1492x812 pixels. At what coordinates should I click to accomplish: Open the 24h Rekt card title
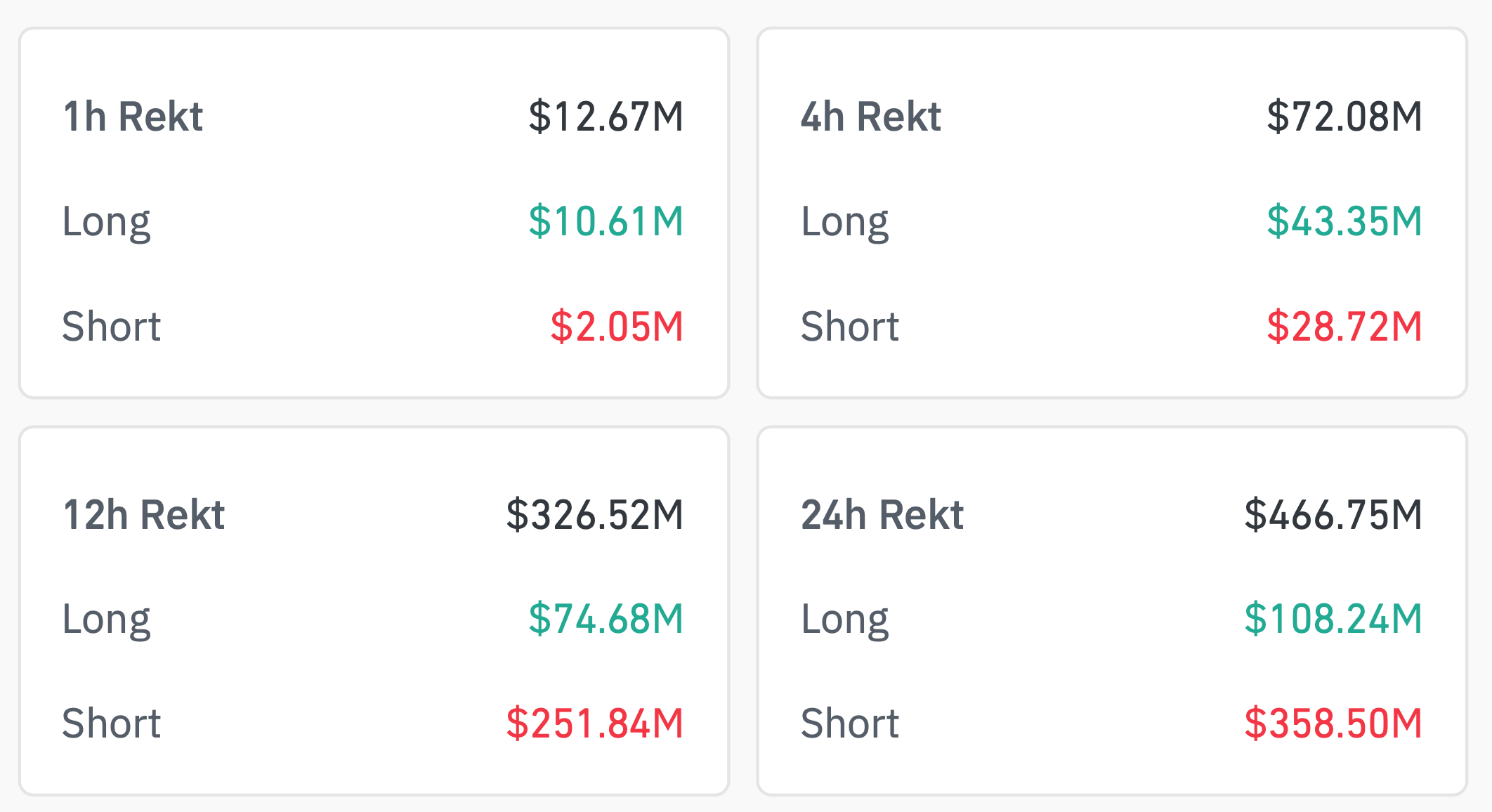click(882, 515)
